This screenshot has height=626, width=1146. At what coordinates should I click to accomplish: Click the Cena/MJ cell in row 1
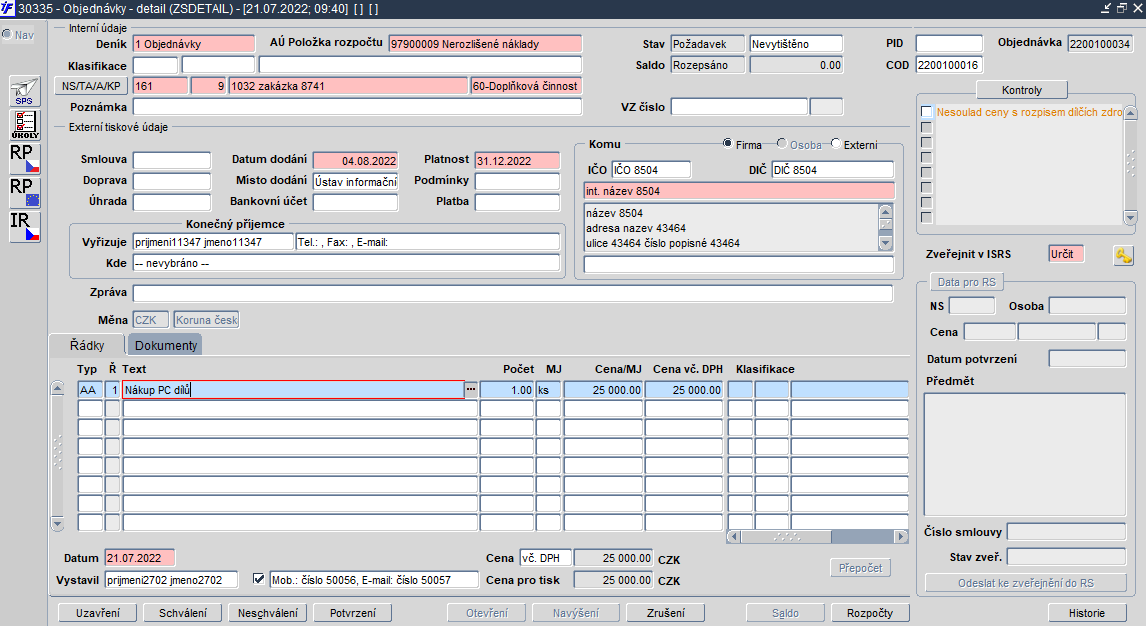coord(603,389)
